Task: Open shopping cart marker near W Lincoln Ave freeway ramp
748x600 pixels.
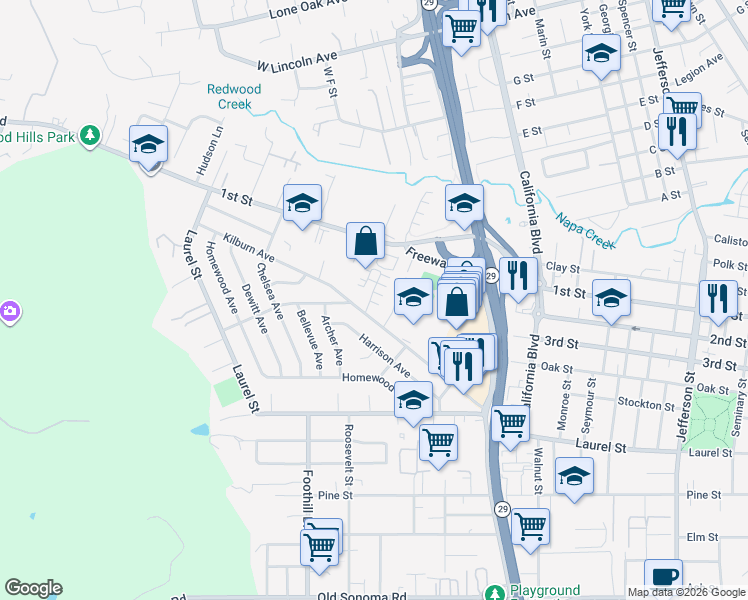Action: click(x=461, y=30)
